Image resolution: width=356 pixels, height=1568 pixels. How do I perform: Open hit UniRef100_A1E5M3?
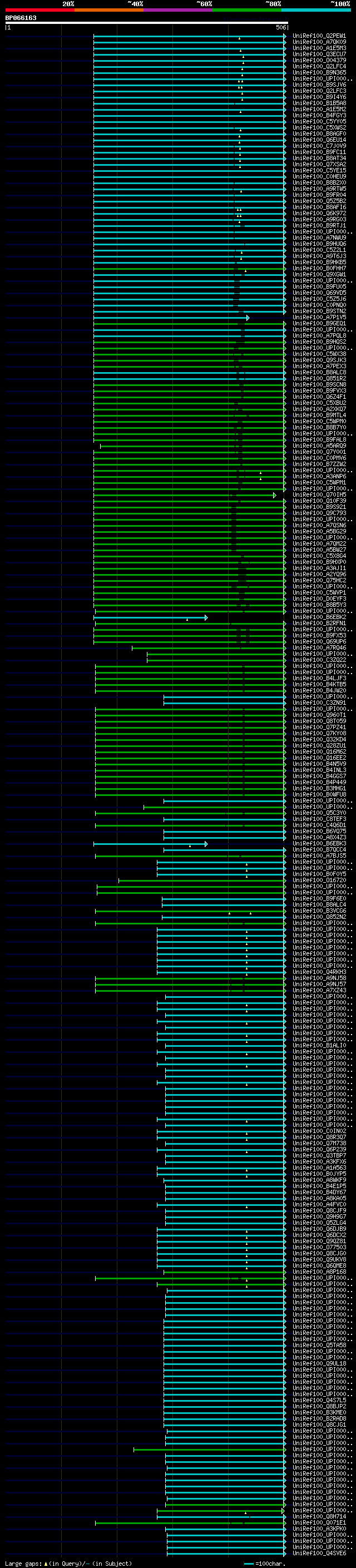[319, 48]
